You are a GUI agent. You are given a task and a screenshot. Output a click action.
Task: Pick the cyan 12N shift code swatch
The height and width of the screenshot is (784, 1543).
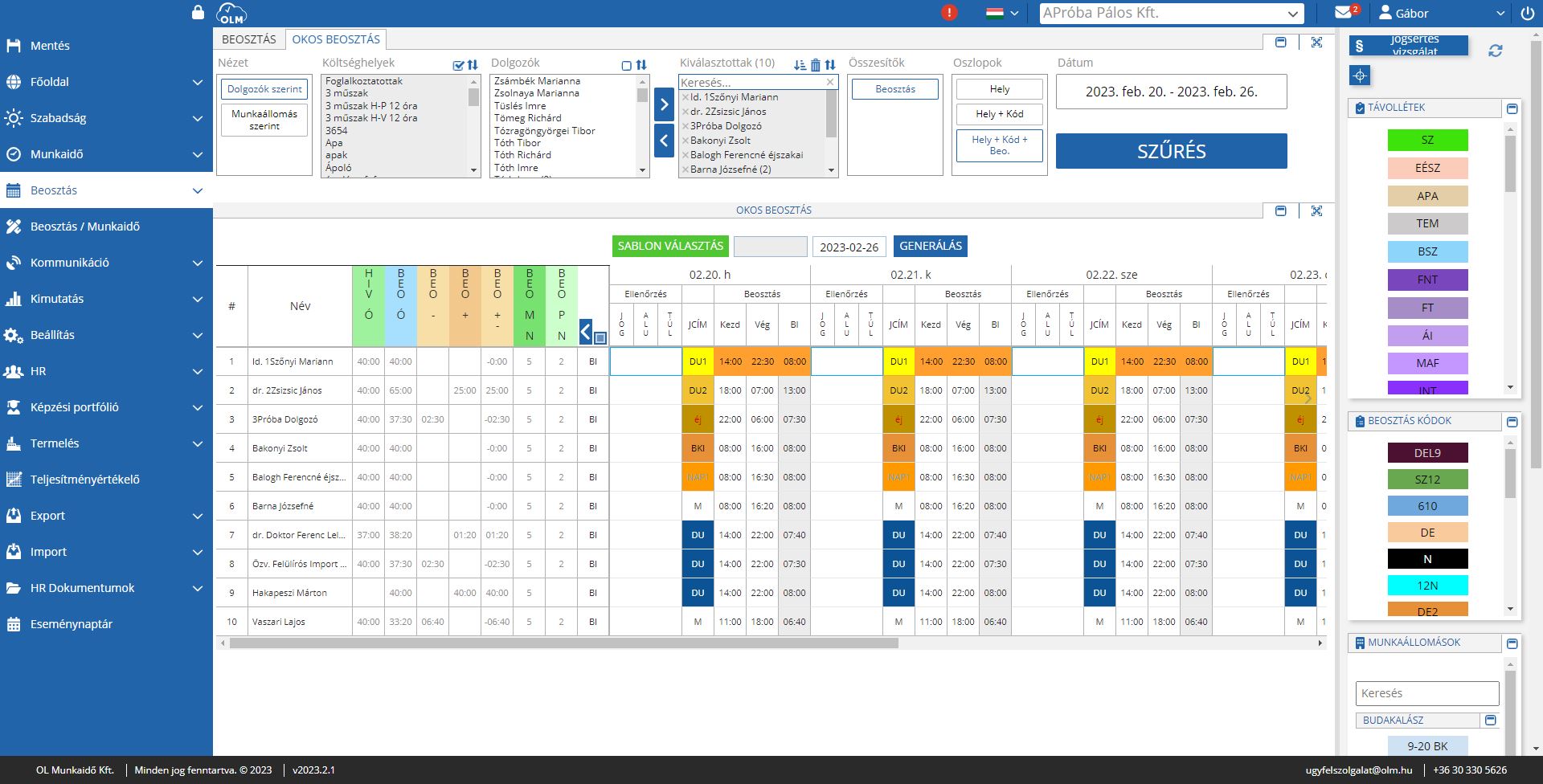click(x=1427, y=586)
